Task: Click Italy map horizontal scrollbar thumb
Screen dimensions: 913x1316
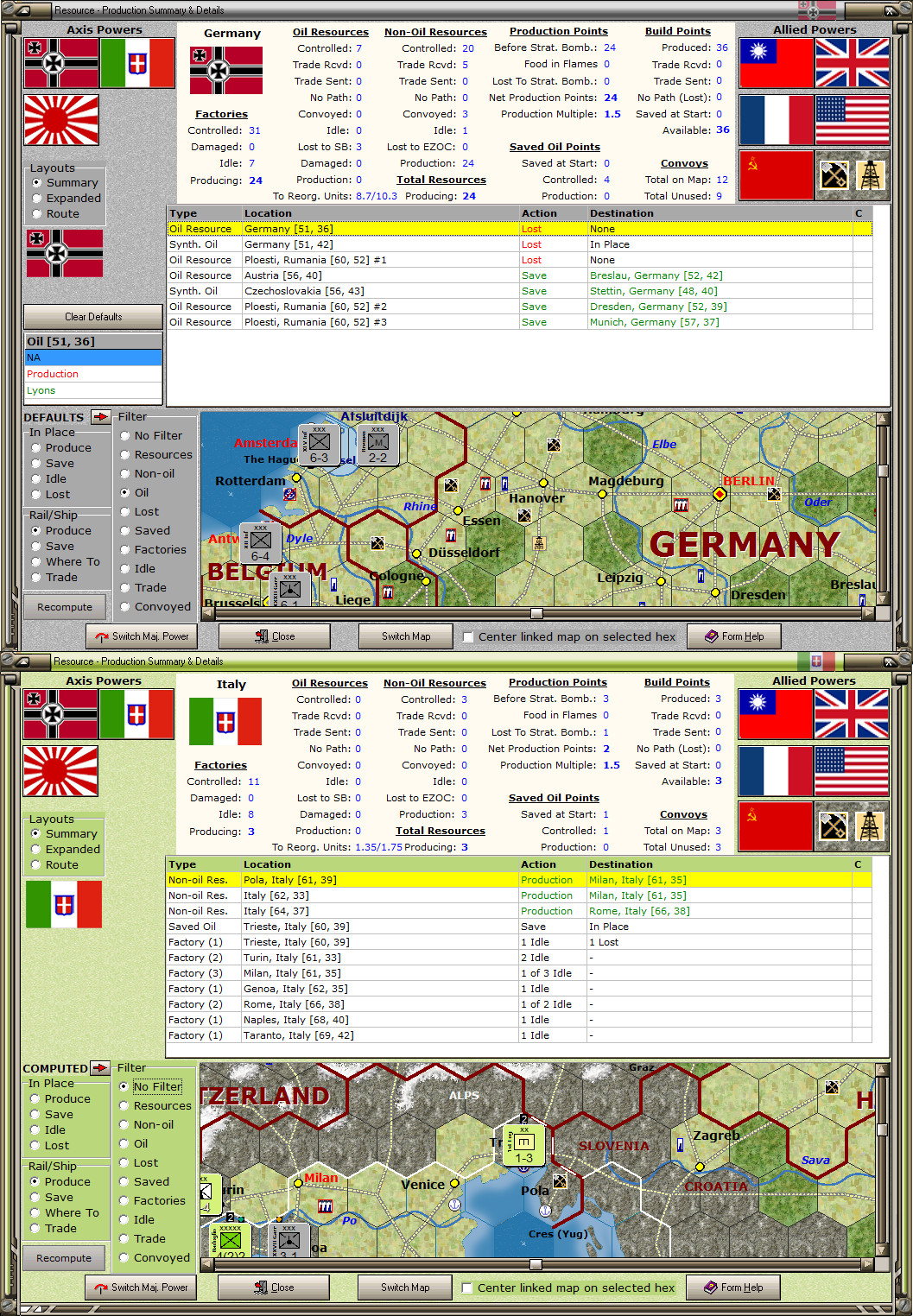Action: tap(536, 1264)
